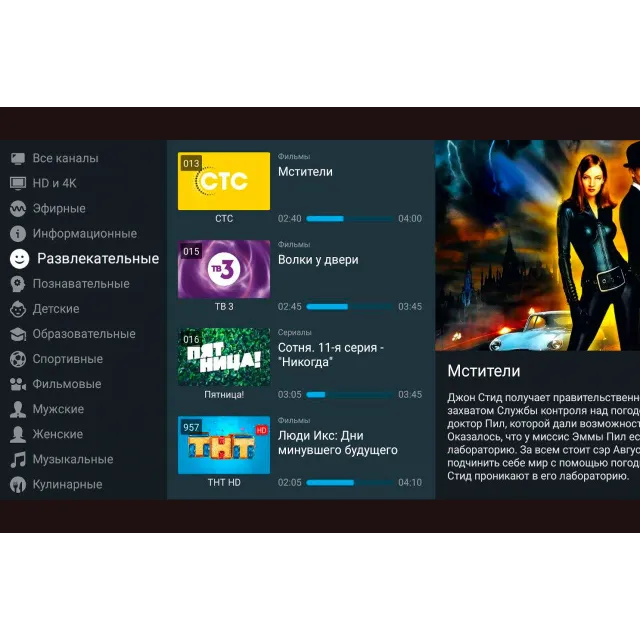The height and width of the screenshot is (640, 640).
Task: Click the Мстители description text
Action: (543, 437)
